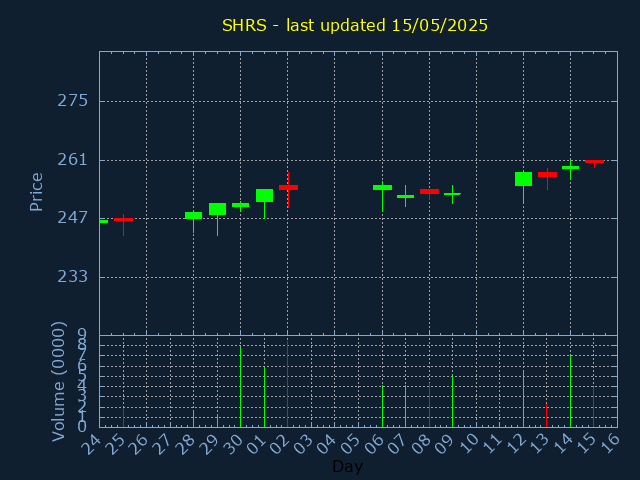Select x-axis date label 29
Image resolution: width=640 pixels, height=480 pixels.
pyautogui.click(x=209, y=444)
